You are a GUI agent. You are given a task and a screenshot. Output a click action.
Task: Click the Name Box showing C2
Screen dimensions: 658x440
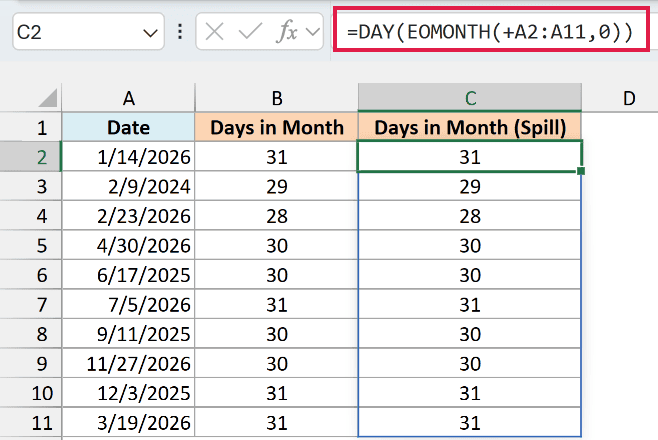(88, 31)
